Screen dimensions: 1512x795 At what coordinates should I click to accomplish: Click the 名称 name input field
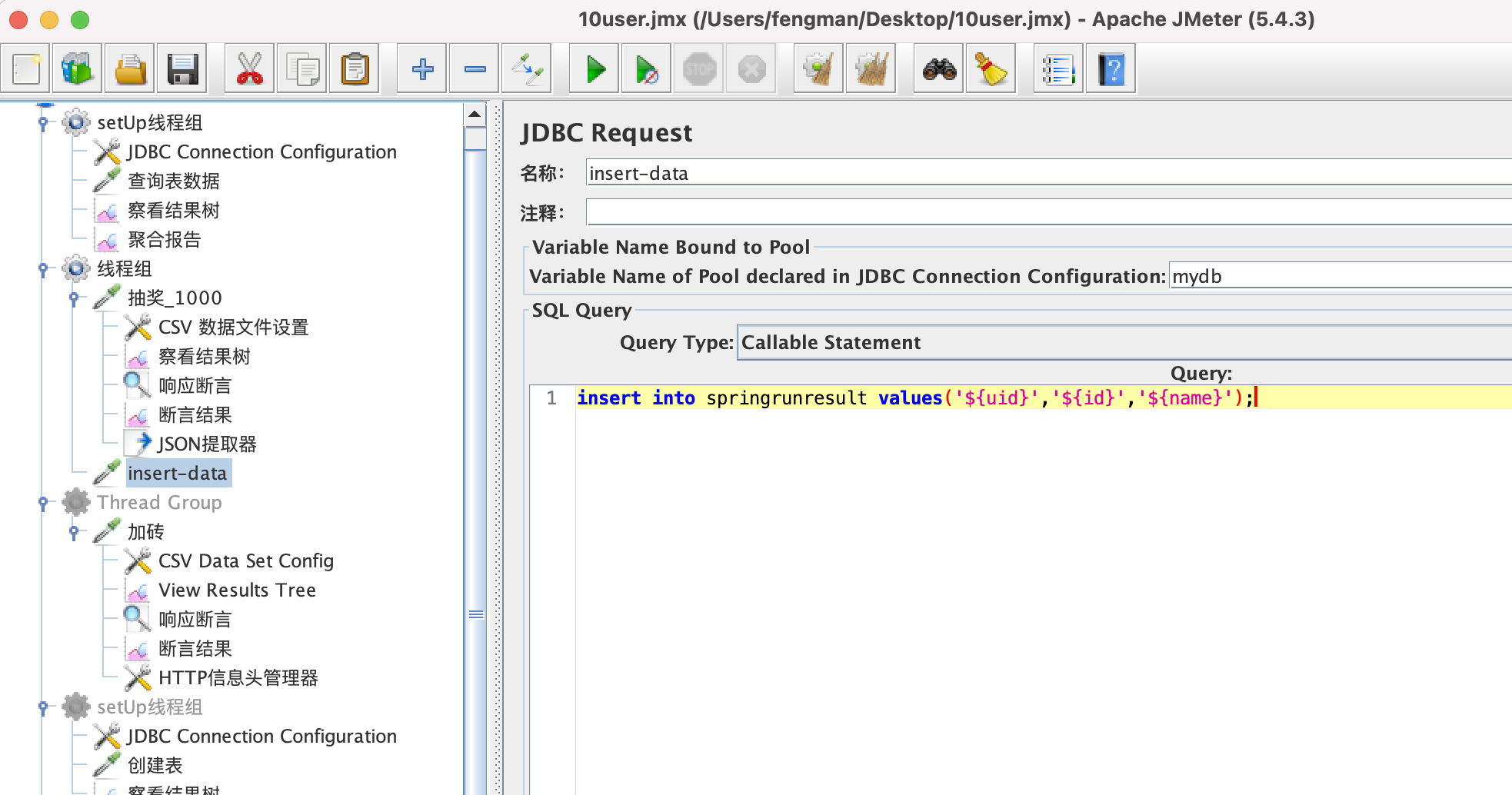pyautogui.click(x=1049, y=172)
